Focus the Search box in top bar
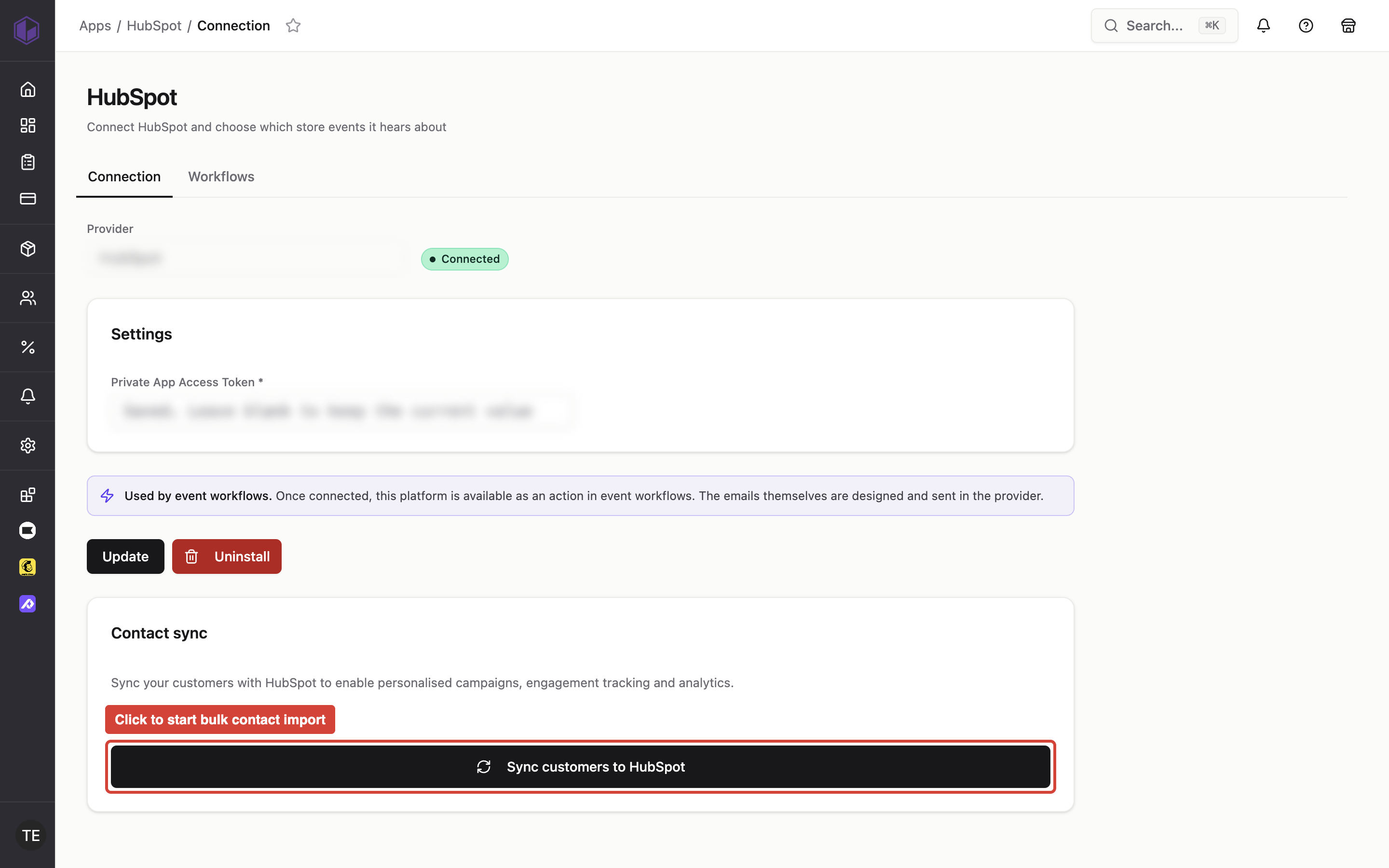 pos(1164,25)
